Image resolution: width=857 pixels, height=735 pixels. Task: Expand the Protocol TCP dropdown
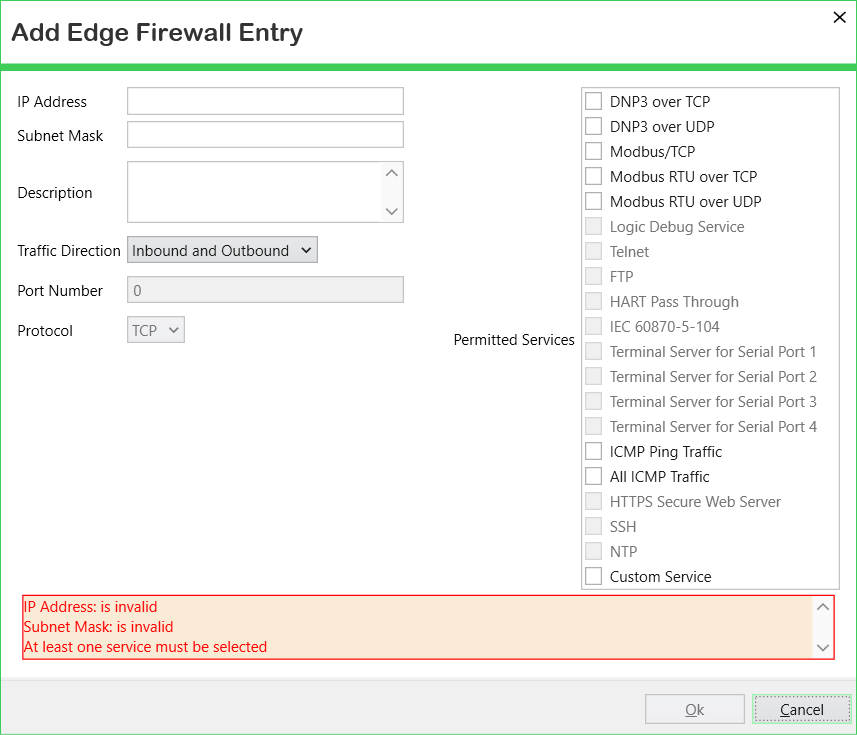coord(156,330)
